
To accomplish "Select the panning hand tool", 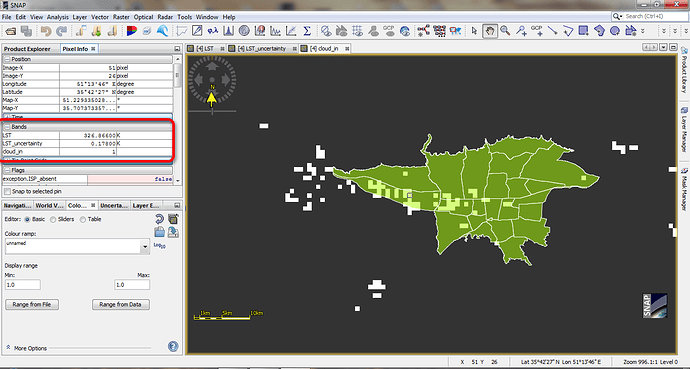I will 489,31.
